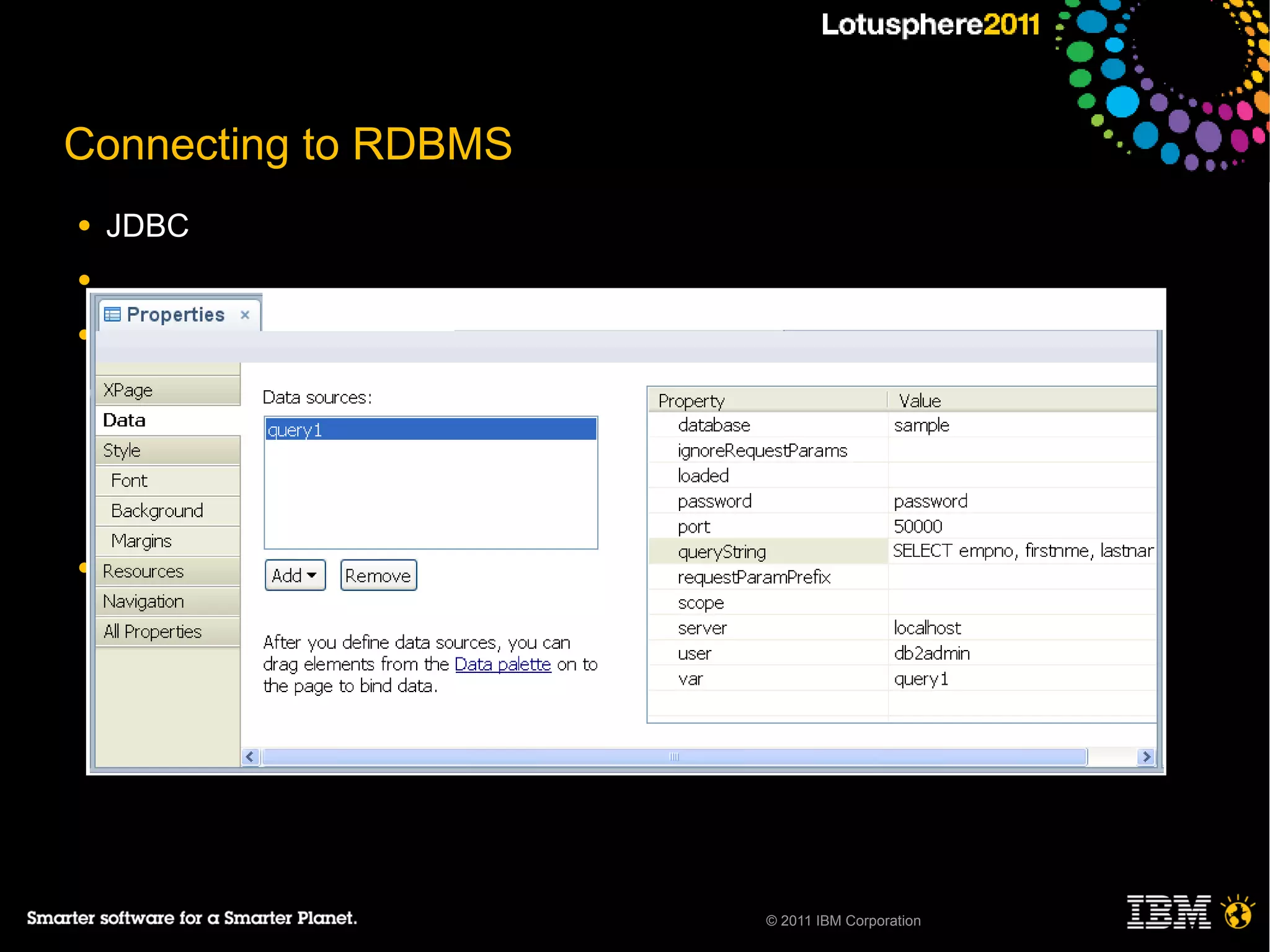Edit the server value localhost
1270x952 pixels.
[x=1022, y=628]
